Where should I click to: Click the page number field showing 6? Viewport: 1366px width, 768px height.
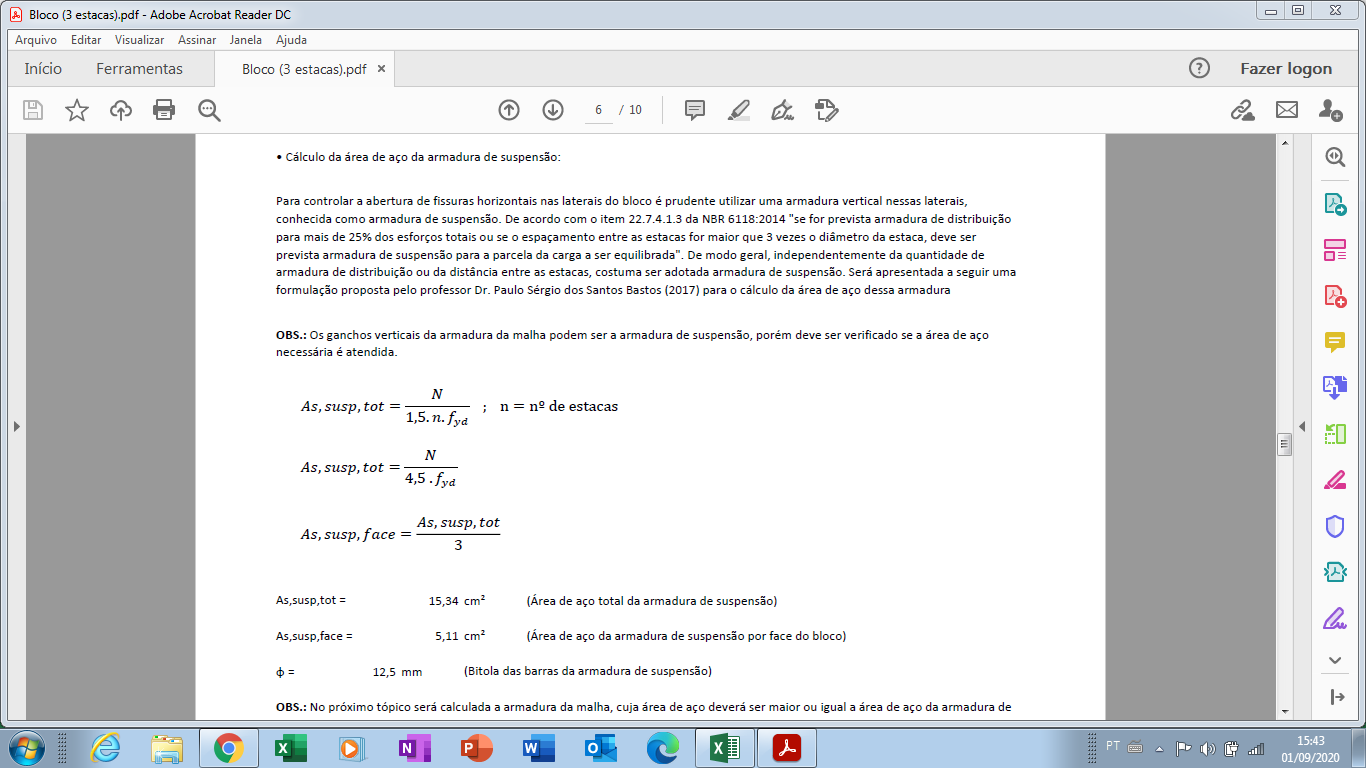[598, 110]
